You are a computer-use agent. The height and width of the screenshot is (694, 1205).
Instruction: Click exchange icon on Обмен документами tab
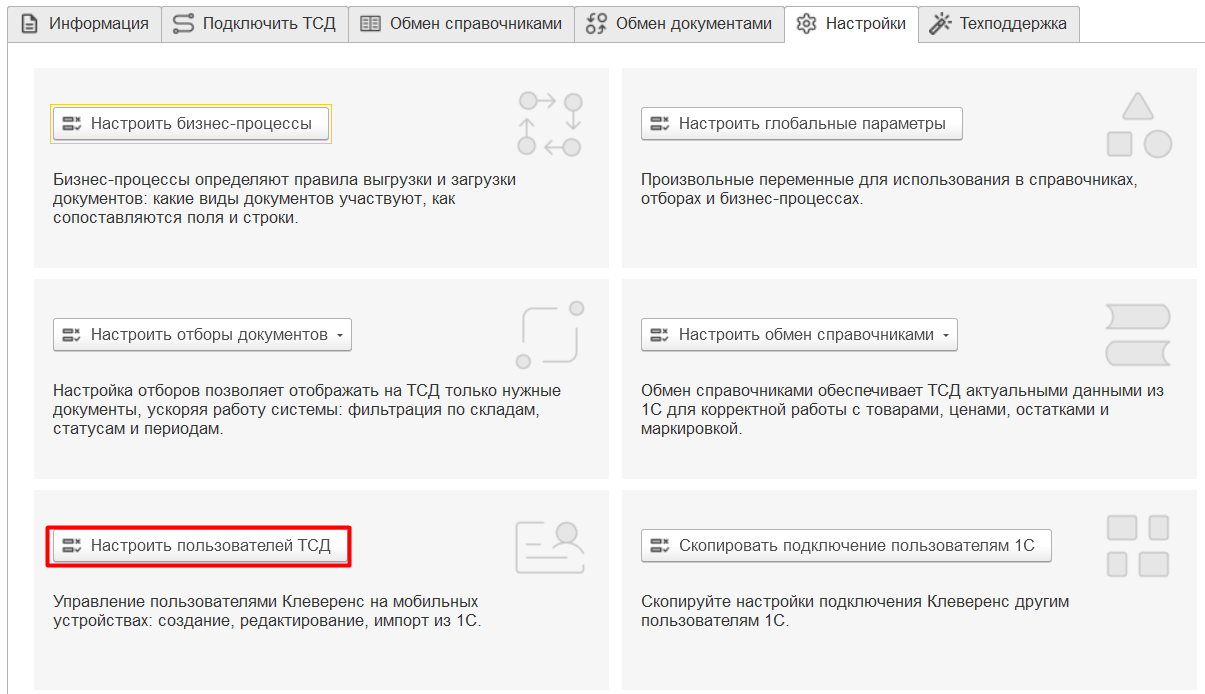coord(596,23)
